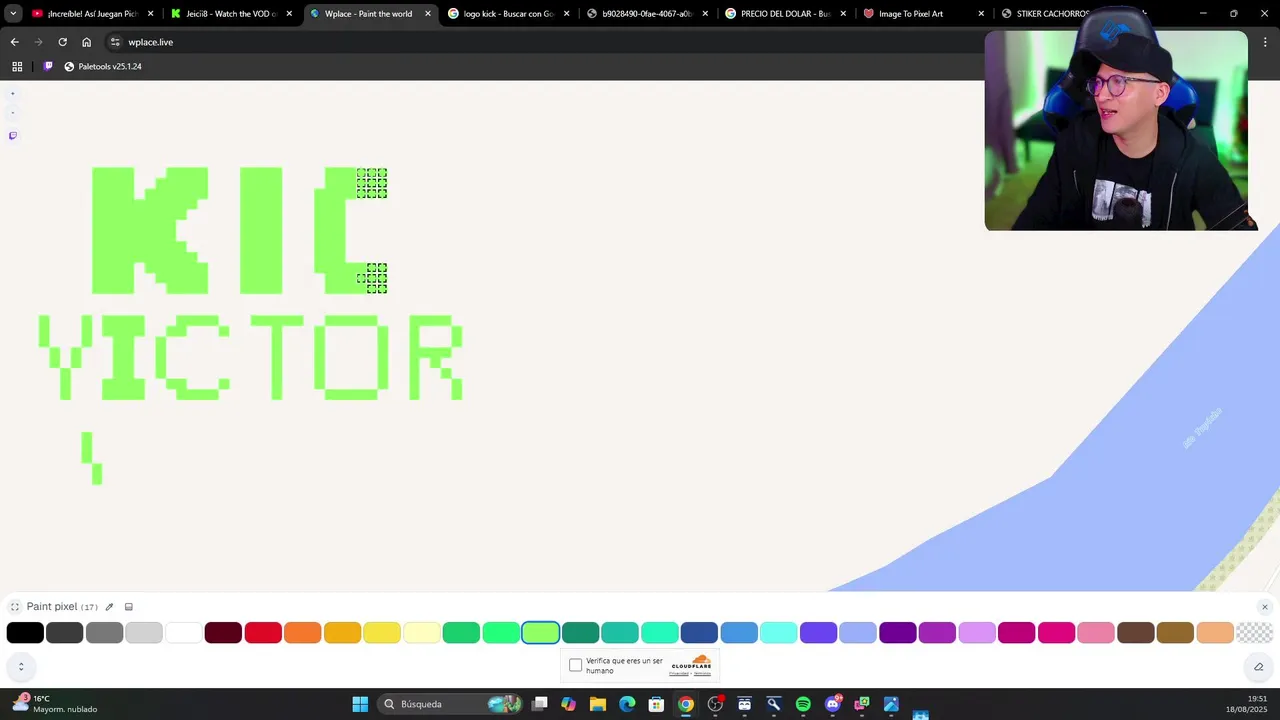Viewport: 1280px width, 720px height.
Task: Select the brown color swatch
Action: click(x=1136, y=632)
